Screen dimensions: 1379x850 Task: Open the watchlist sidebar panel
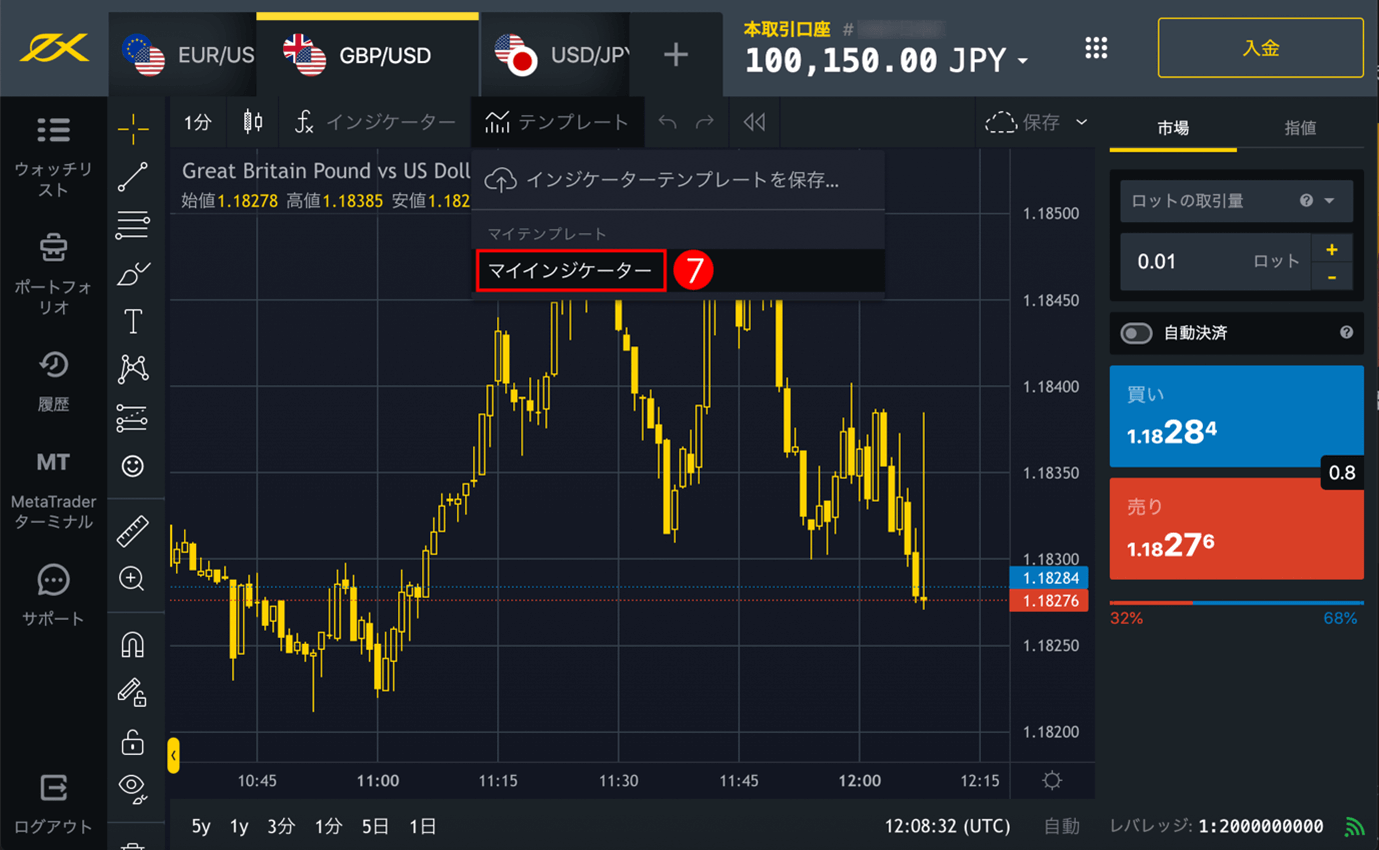(x=54, y=158)
